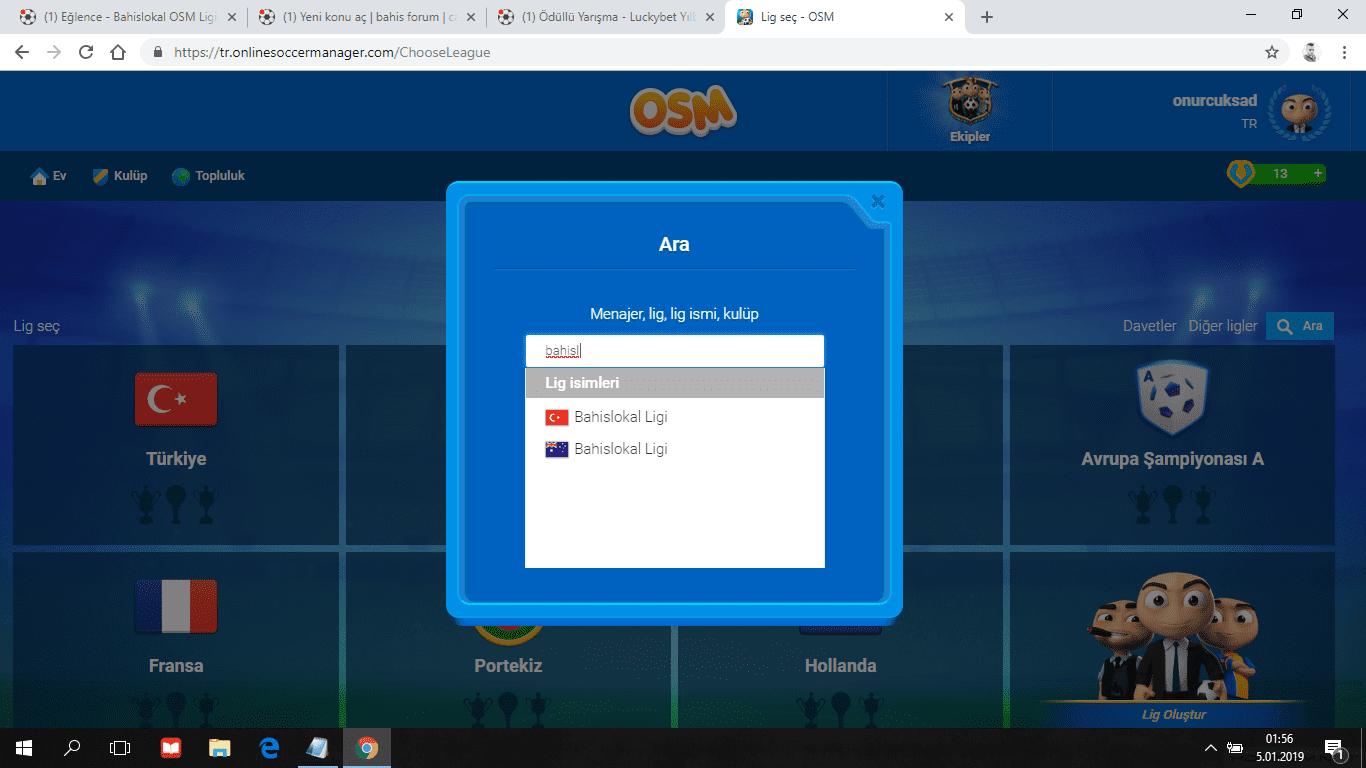Screen dimensions: 1366x768
Task: Go to Ev home menu
Action: coord(49,176)
